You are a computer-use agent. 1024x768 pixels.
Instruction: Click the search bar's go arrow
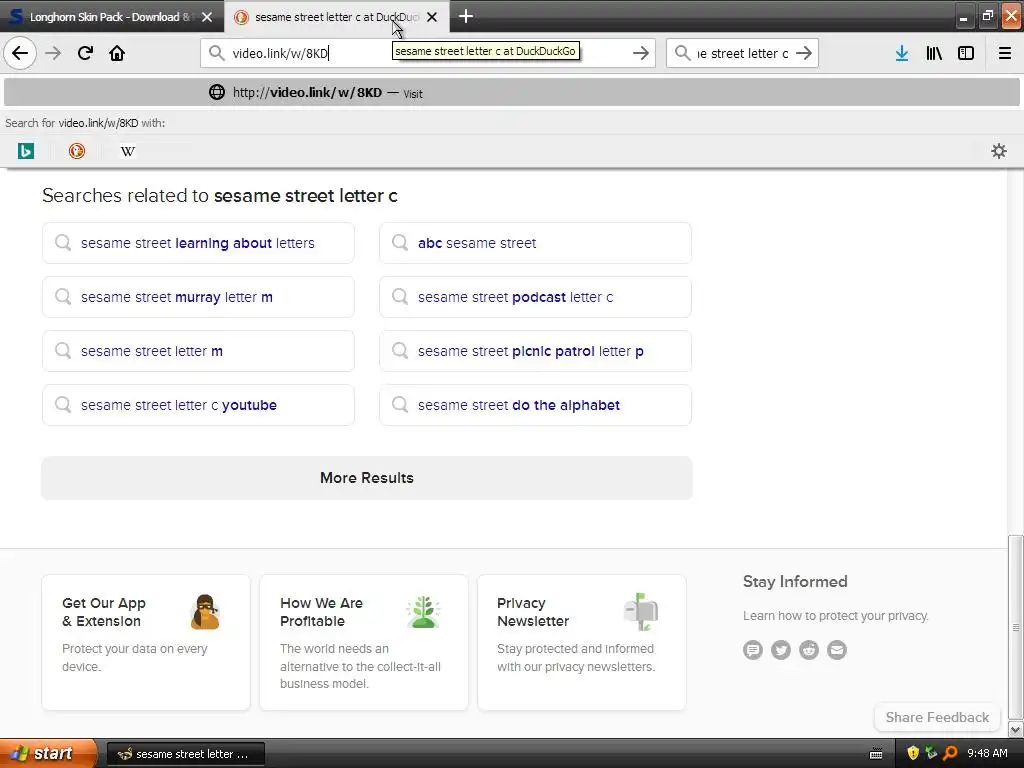pyautogui.click(x=804, y=53)
